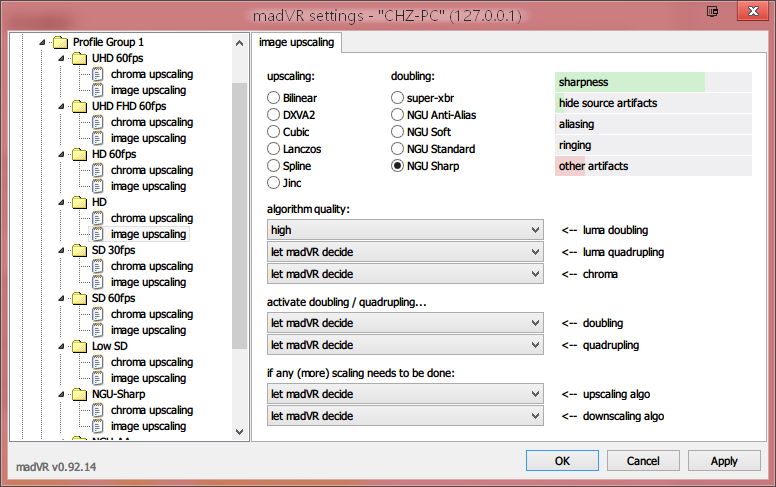776x487 pixels.
Task: Click page icon of selected image upscaling under HD
Action: pos(98,234)
